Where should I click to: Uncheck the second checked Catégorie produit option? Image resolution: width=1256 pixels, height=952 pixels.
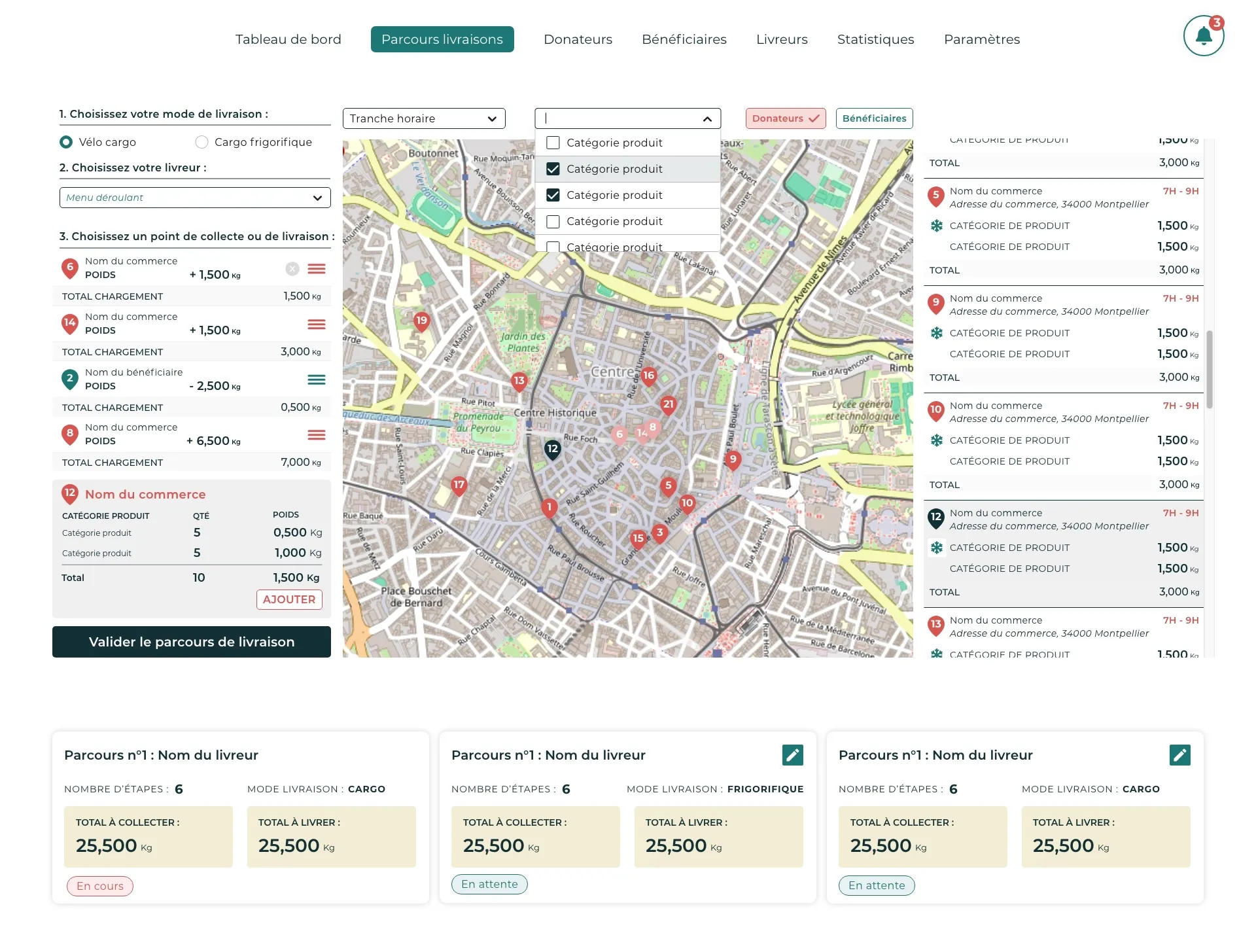tap(553, 195)
